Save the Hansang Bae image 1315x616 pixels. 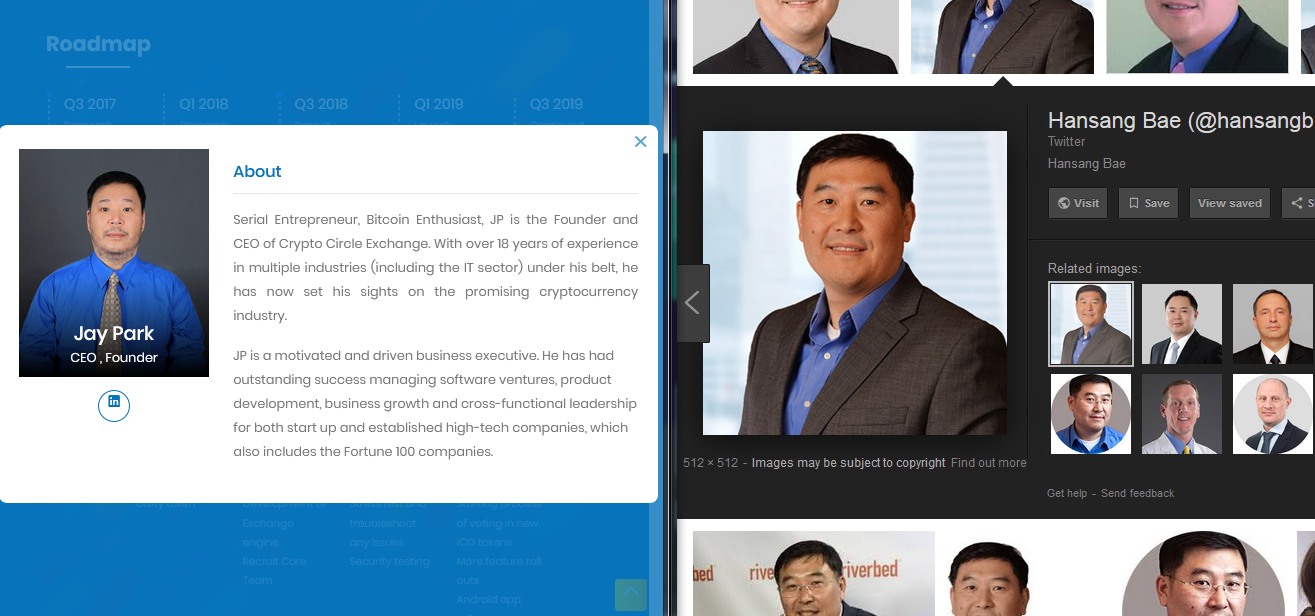[1148, 203]
